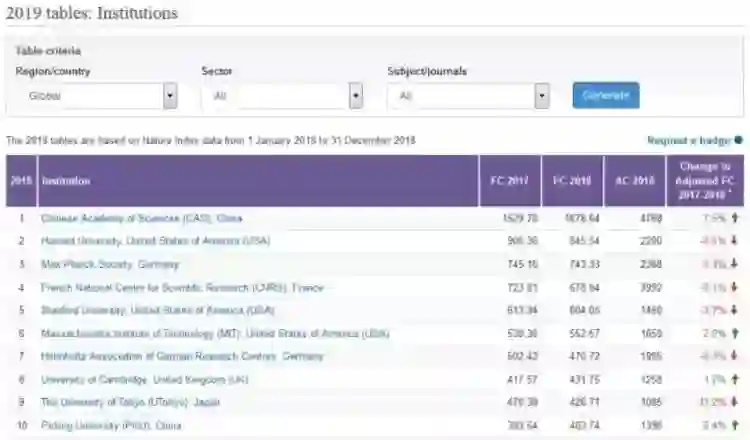
Task: Click the up arrow in the Peking University row
Action: tap(735, 425)
